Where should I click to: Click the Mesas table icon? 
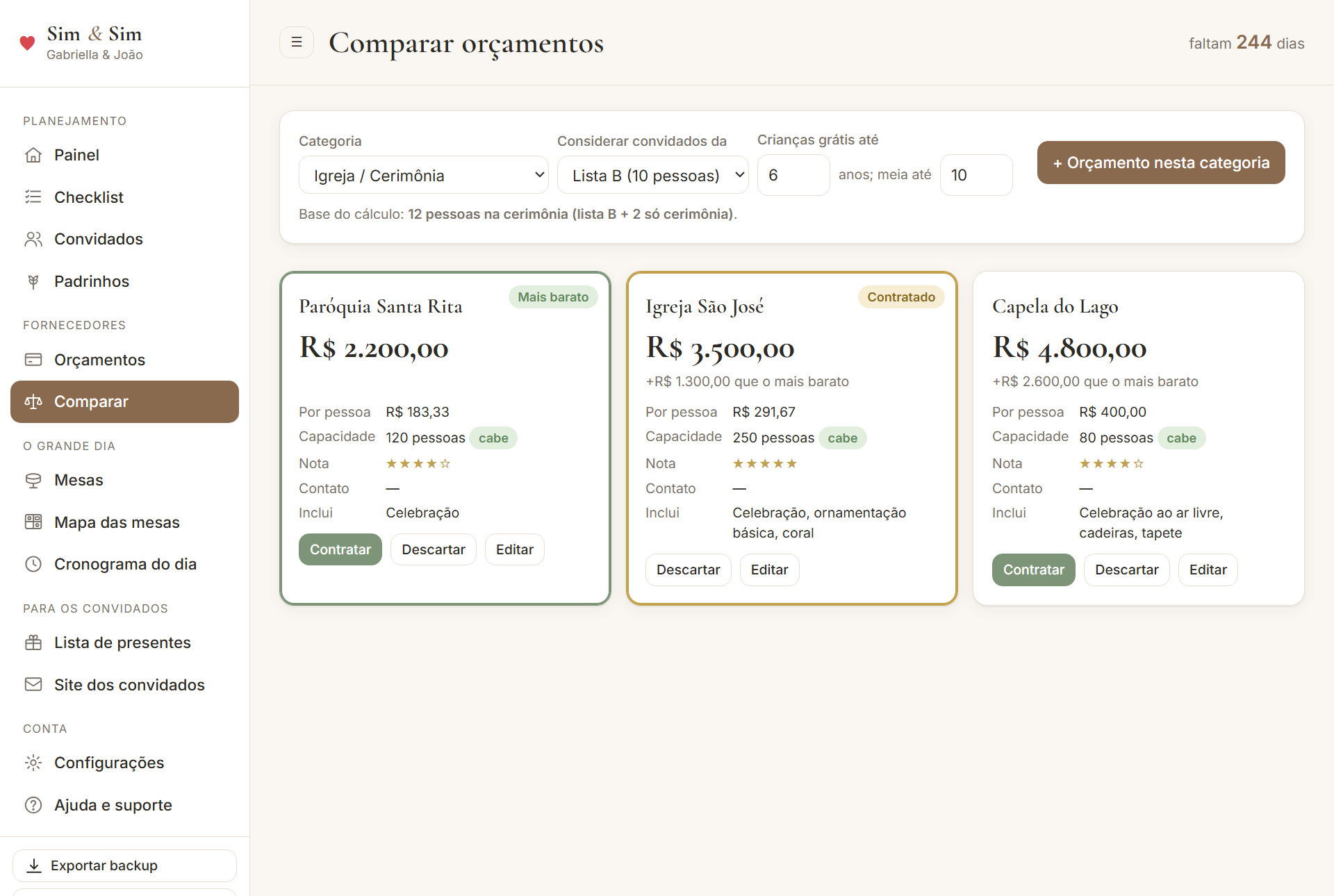(33, 480)
